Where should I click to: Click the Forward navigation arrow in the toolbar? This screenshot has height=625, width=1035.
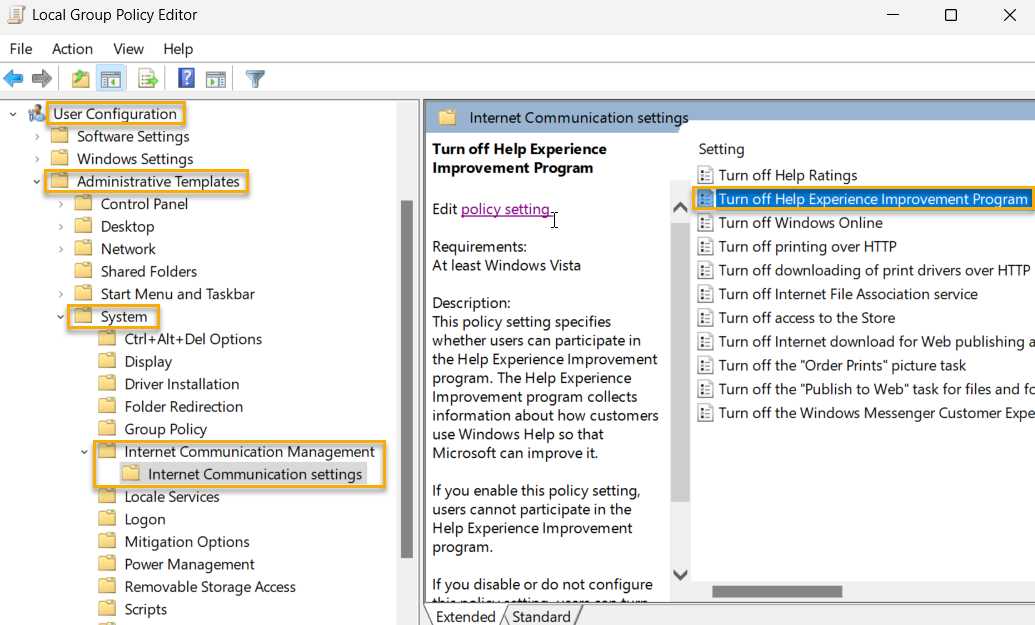tap(40, 78)
